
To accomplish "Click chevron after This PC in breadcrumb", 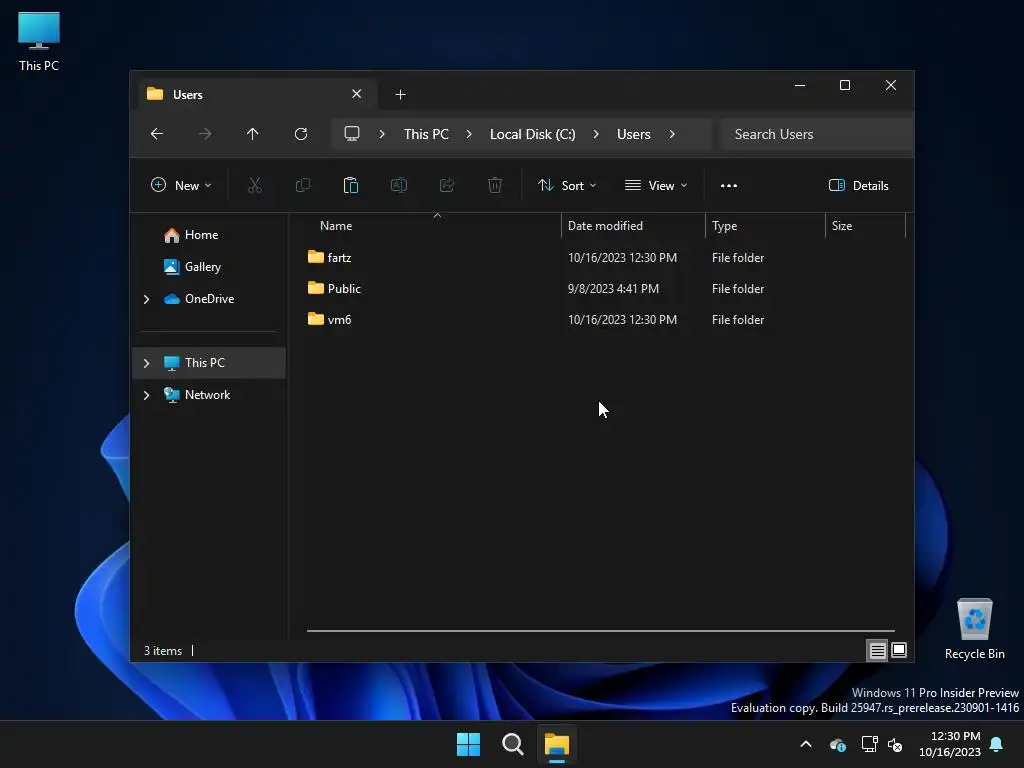I will click(x=469, y=134).
